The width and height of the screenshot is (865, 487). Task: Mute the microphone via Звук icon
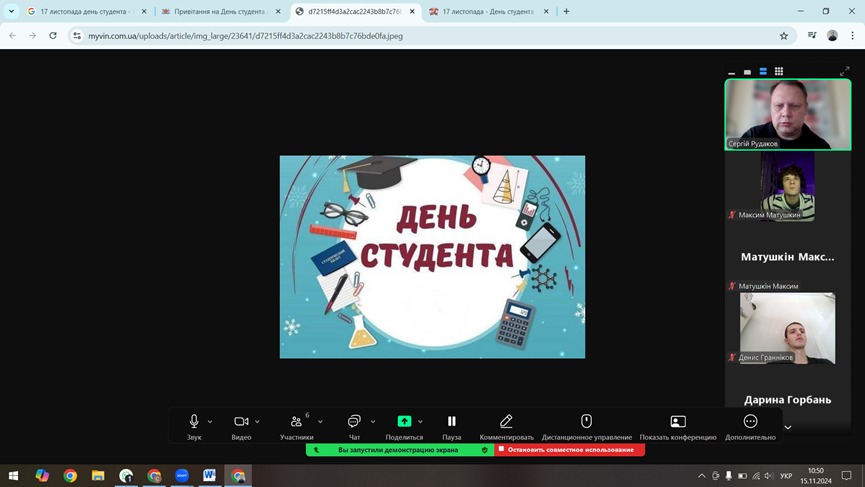pyautogui.click(x=194, y=421)
